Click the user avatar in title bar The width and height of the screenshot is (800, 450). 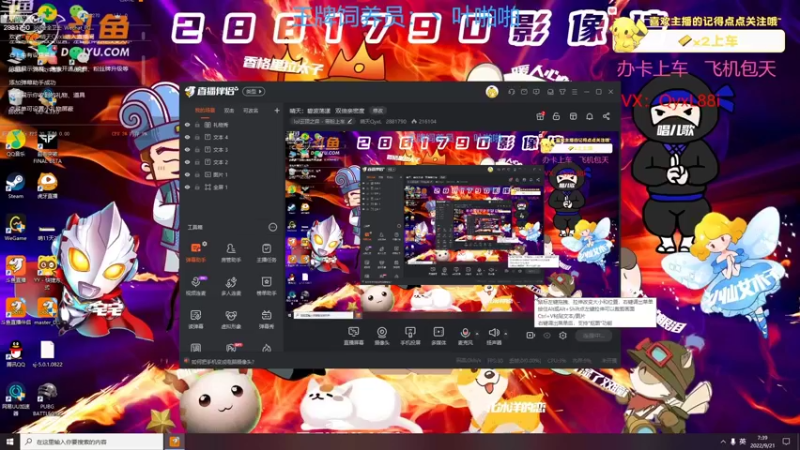[x=492, y=92]
